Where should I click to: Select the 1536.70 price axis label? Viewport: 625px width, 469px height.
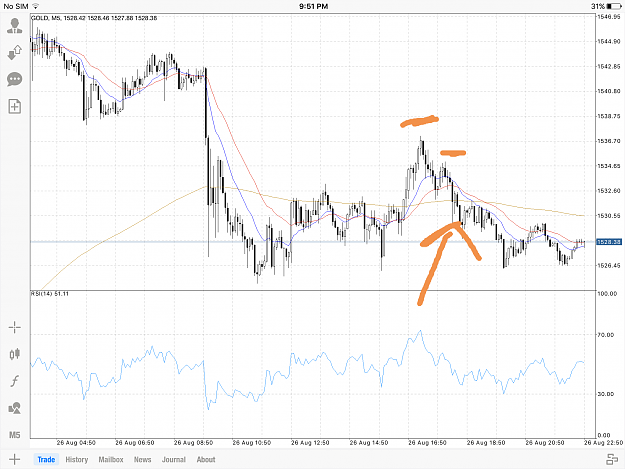(609, 141)
